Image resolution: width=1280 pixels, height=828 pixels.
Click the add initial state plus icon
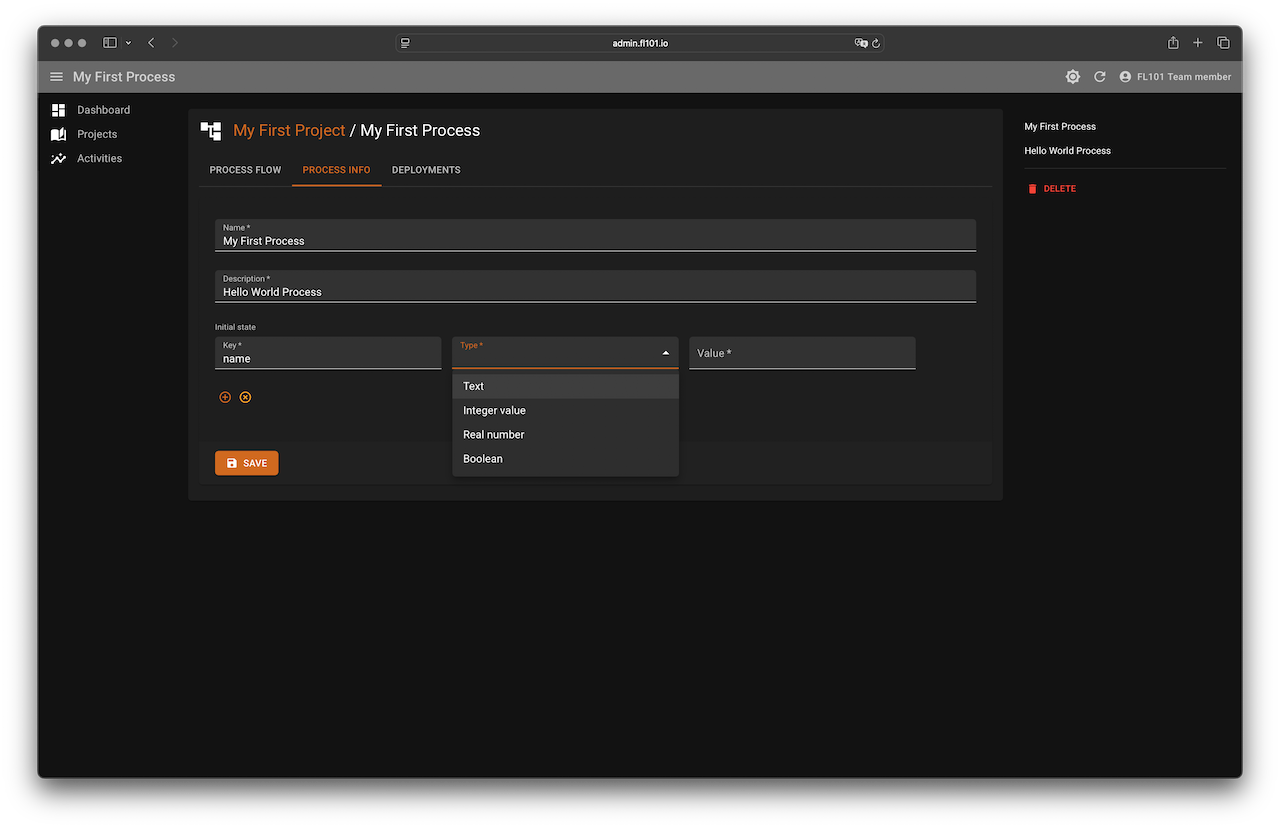(225, 397)
